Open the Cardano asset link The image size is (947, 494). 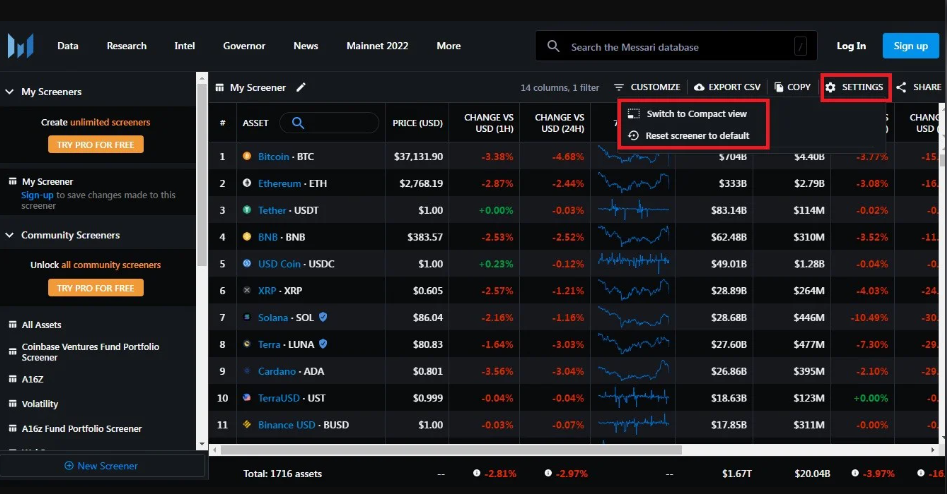click(x=277, y=371)
